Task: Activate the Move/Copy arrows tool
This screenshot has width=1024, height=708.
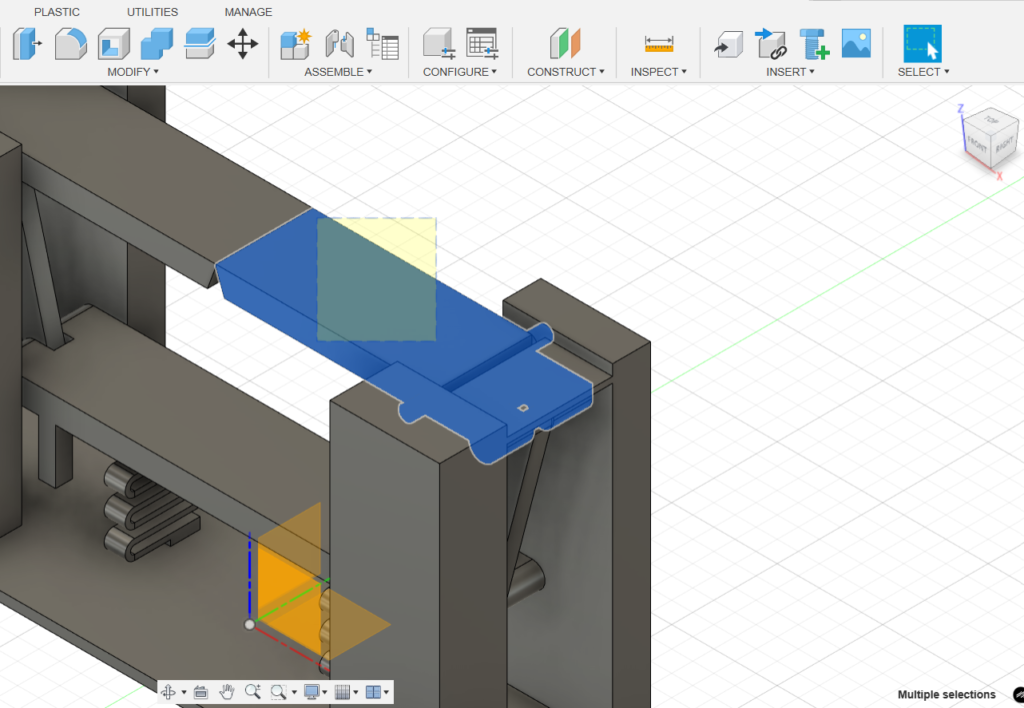Action: (242, 44)
